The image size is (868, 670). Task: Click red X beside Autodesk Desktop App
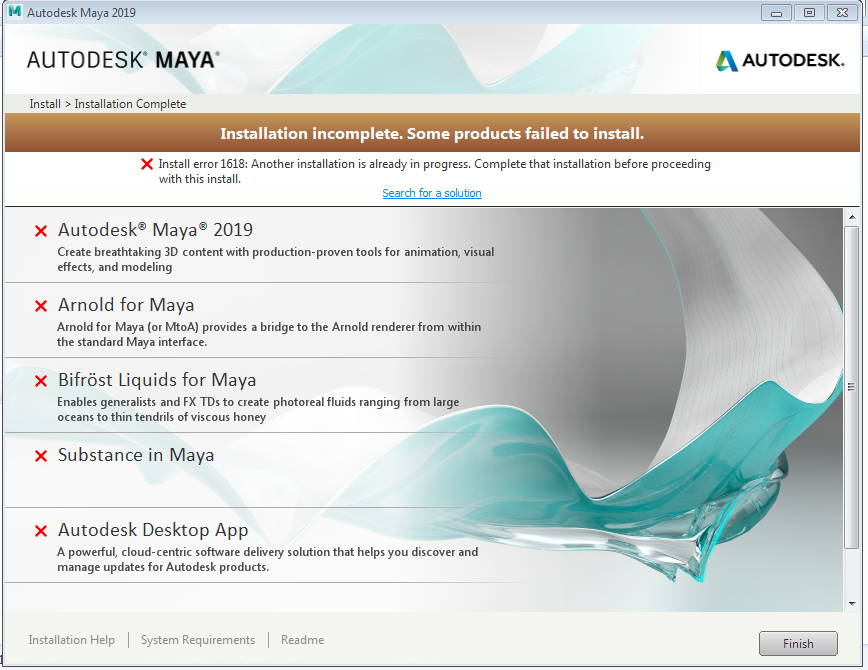pyautogui.click(x=41, y=531)
